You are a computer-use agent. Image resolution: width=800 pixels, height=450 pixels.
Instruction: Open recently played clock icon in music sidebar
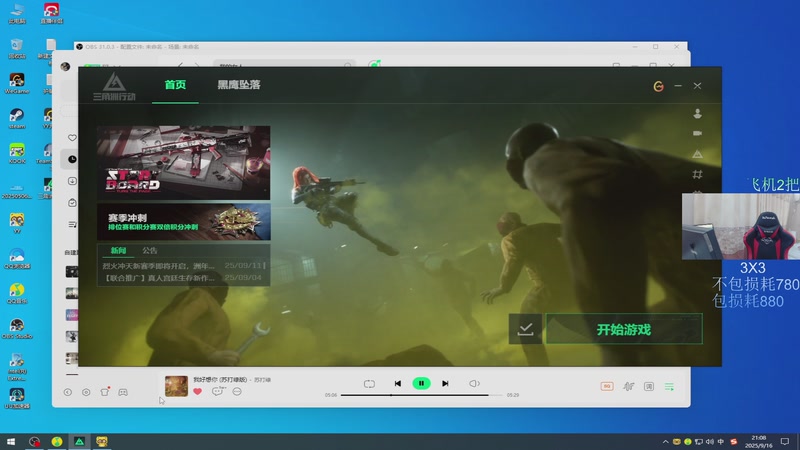(72, 159)
